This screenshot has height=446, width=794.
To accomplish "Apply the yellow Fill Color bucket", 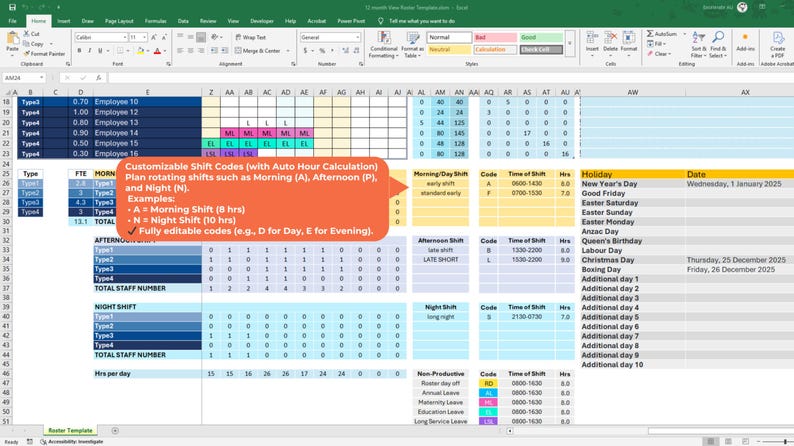I will tap(140, 51).
